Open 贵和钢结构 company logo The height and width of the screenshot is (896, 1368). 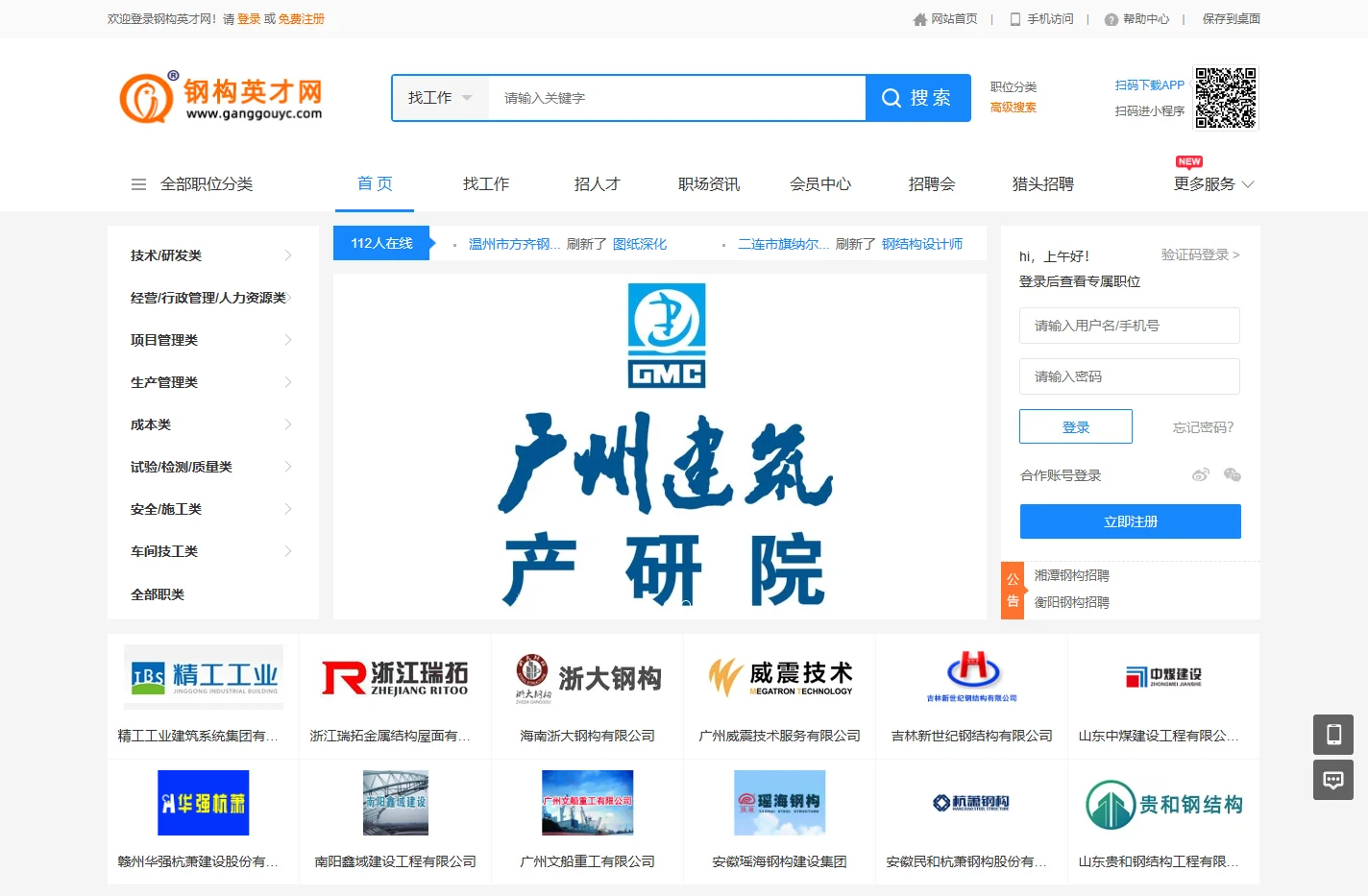[x=1164, y=805]
